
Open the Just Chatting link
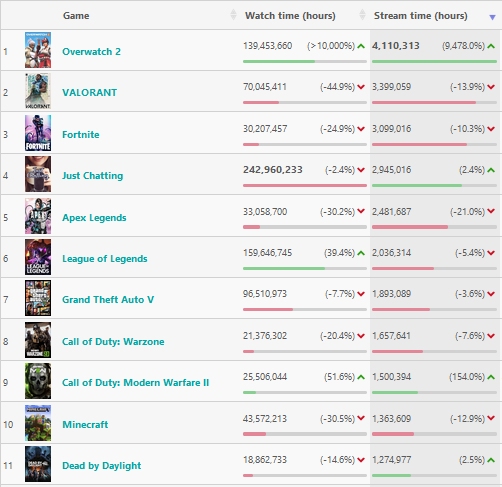click(x=92, y=176)
